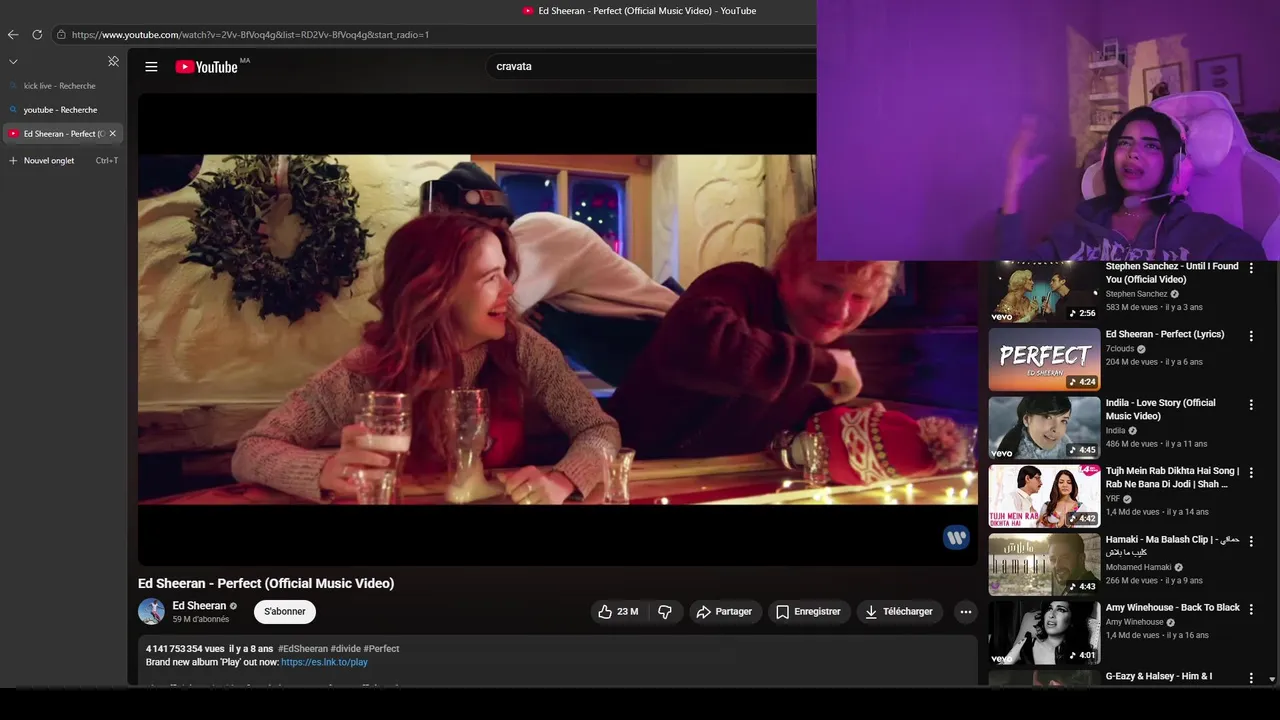Click the YouTube search box containing 'cravata'
This screenshot has height=720, width=1280.
[650, 66]
